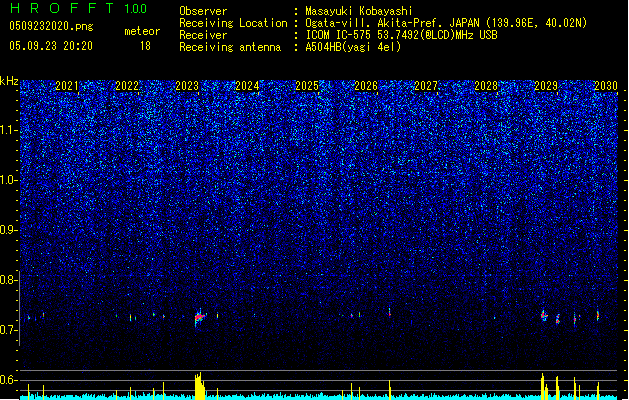Click the tall yellow power peak after 2023

[x=199, y=386]
